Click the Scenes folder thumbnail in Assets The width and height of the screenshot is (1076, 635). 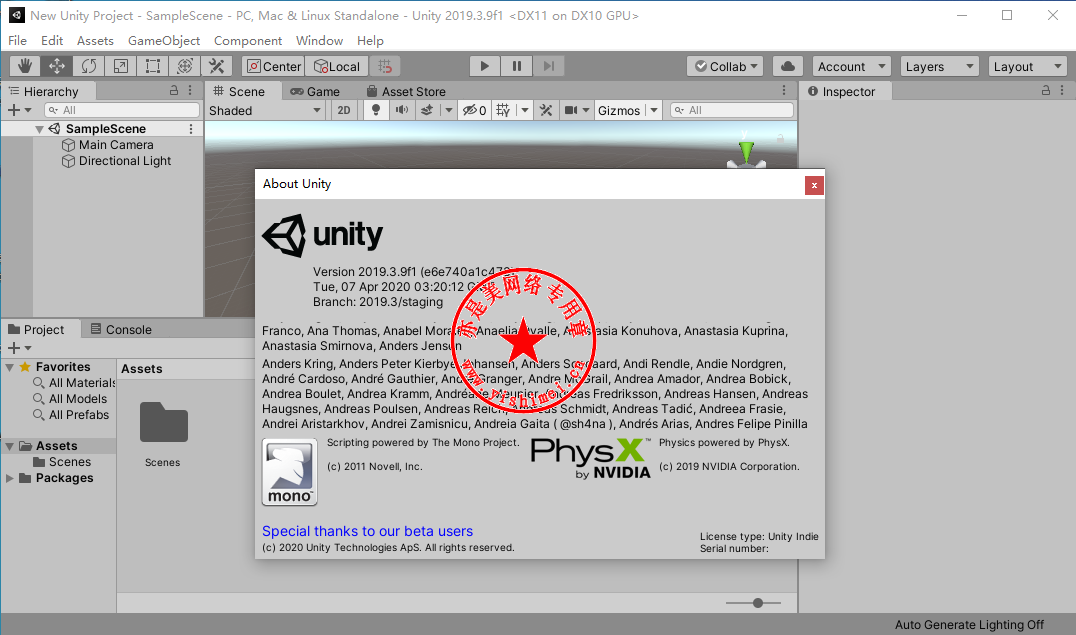point(163,423)
